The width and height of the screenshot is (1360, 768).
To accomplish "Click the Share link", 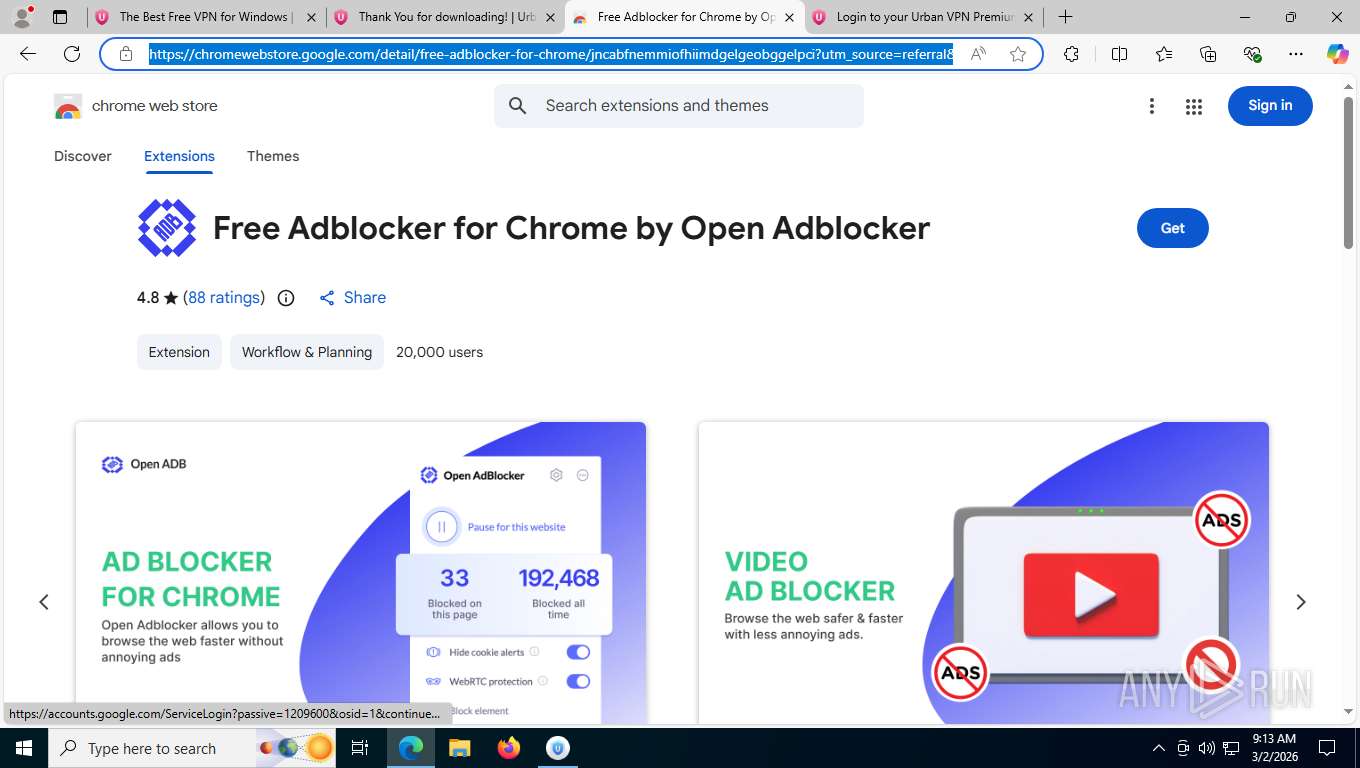I will 352,298.
